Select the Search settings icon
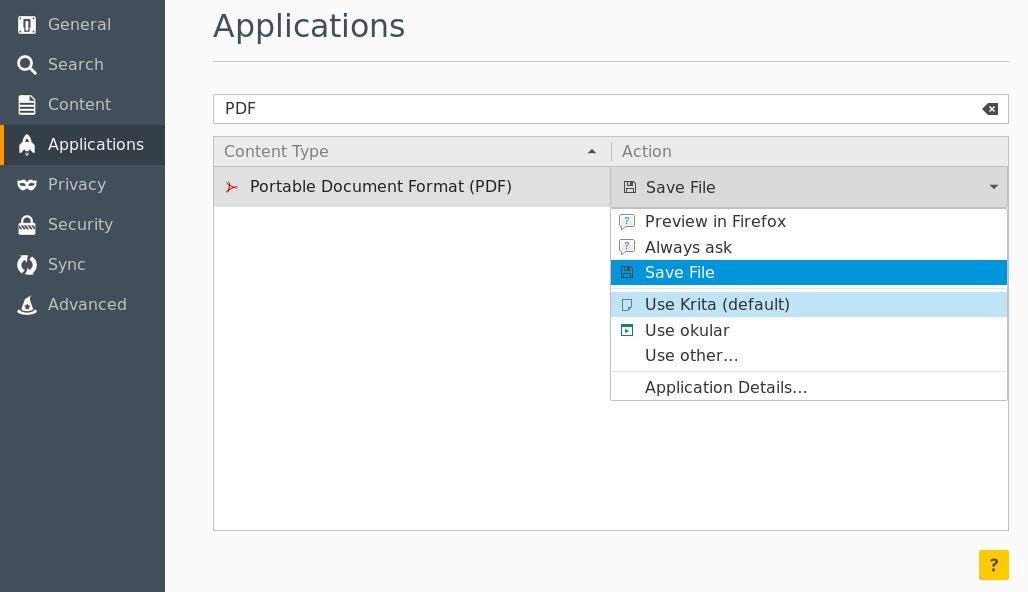The image size is (1028, 592). pos(27,64)
